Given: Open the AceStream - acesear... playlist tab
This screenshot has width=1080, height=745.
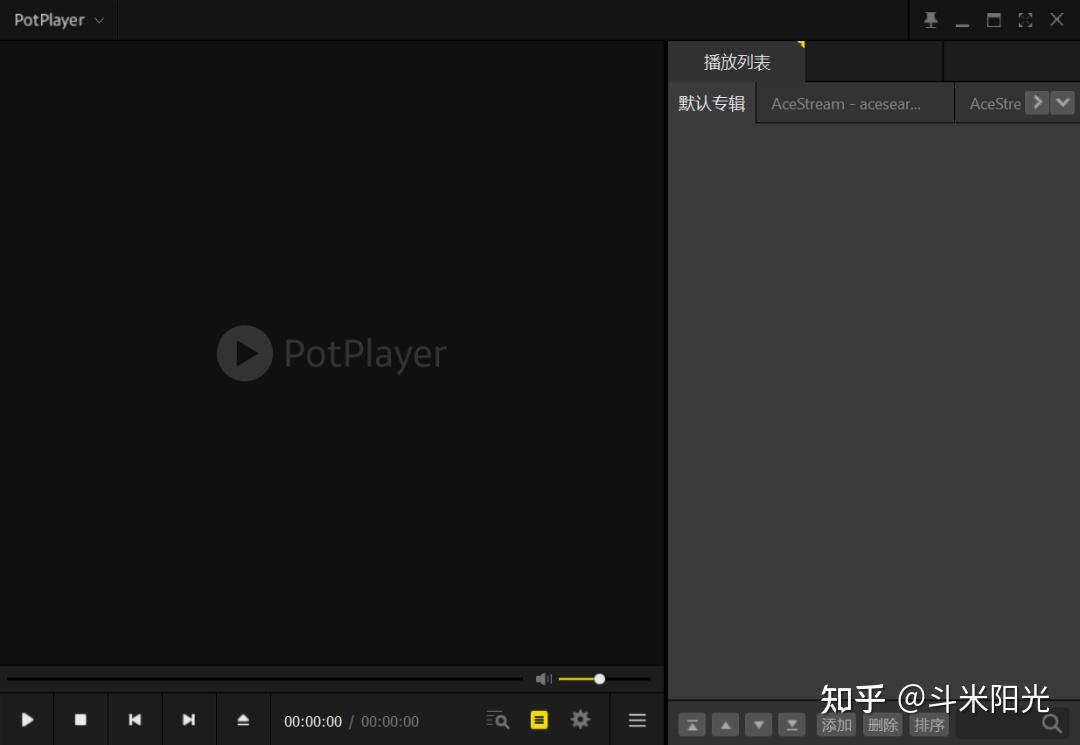Looking at the screenshot, I should 855,103.
